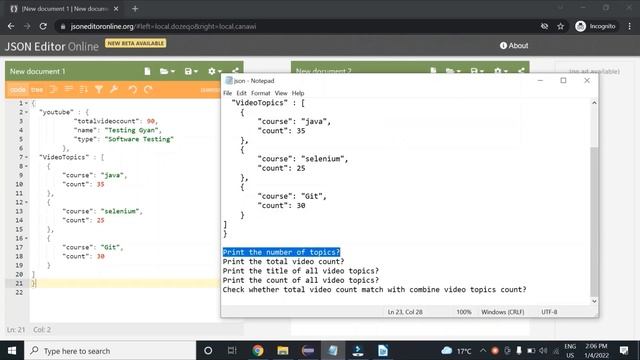
Task: Show hidden system tray icons
Action: (x=483, y=351)
